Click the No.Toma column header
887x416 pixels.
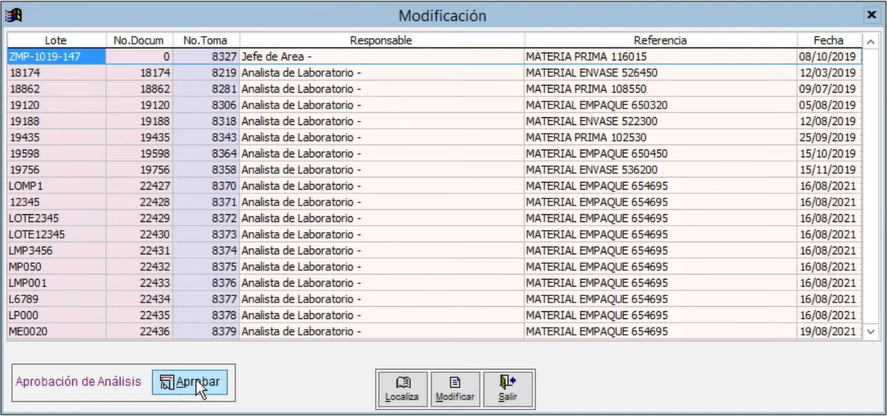205,40
